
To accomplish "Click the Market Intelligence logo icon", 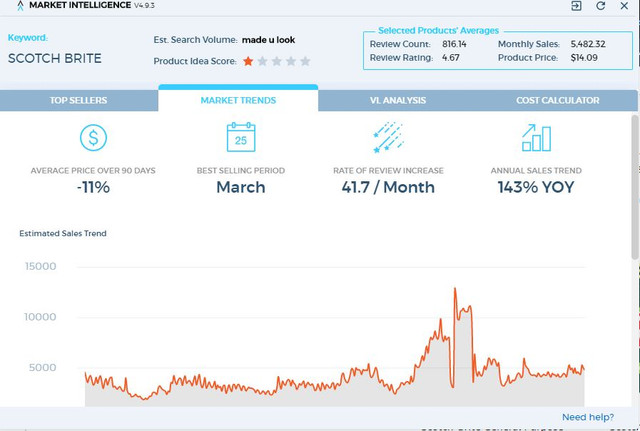I will click(x=20, y=6).
